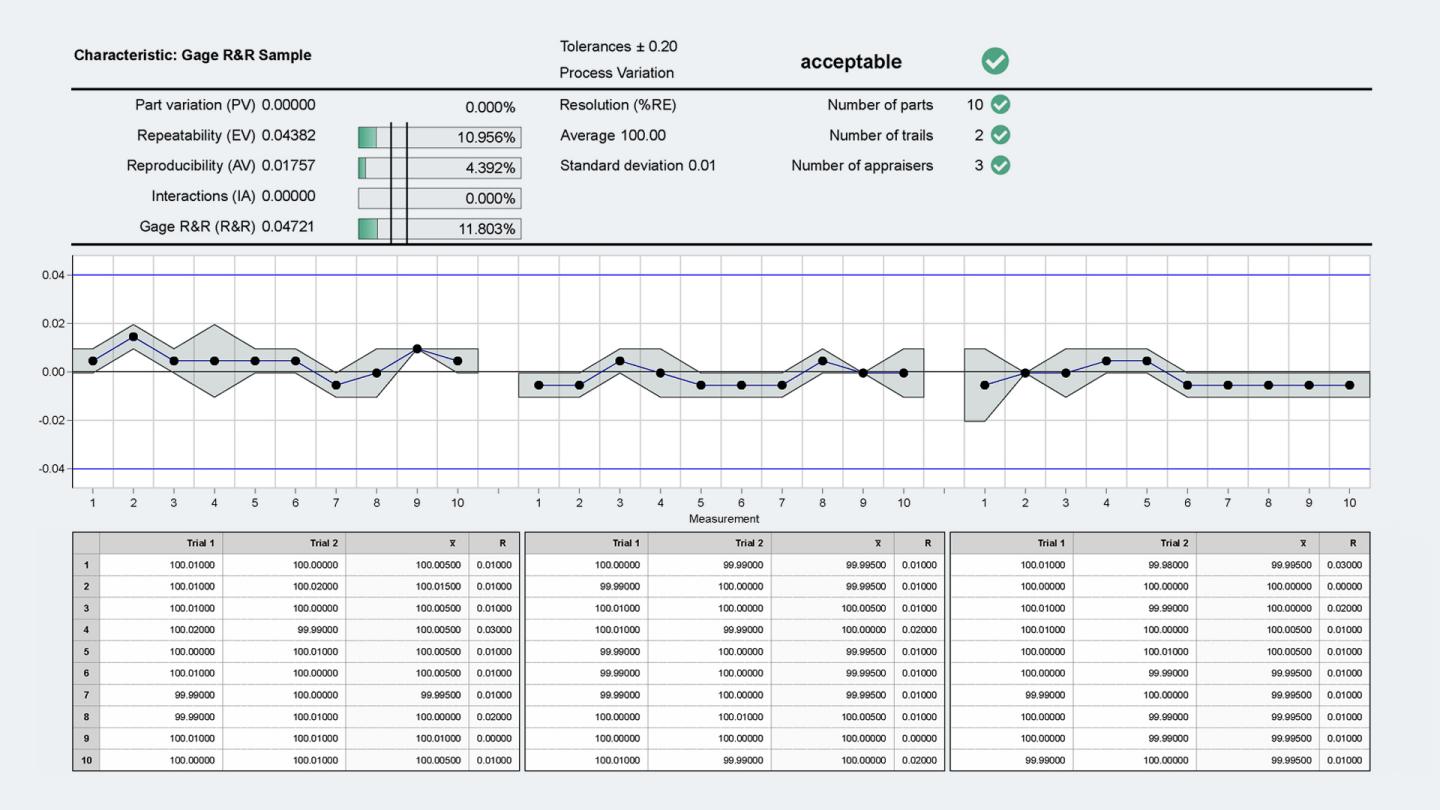
Task: Click the X-bar column header in second table
Action: pos(878,541)
